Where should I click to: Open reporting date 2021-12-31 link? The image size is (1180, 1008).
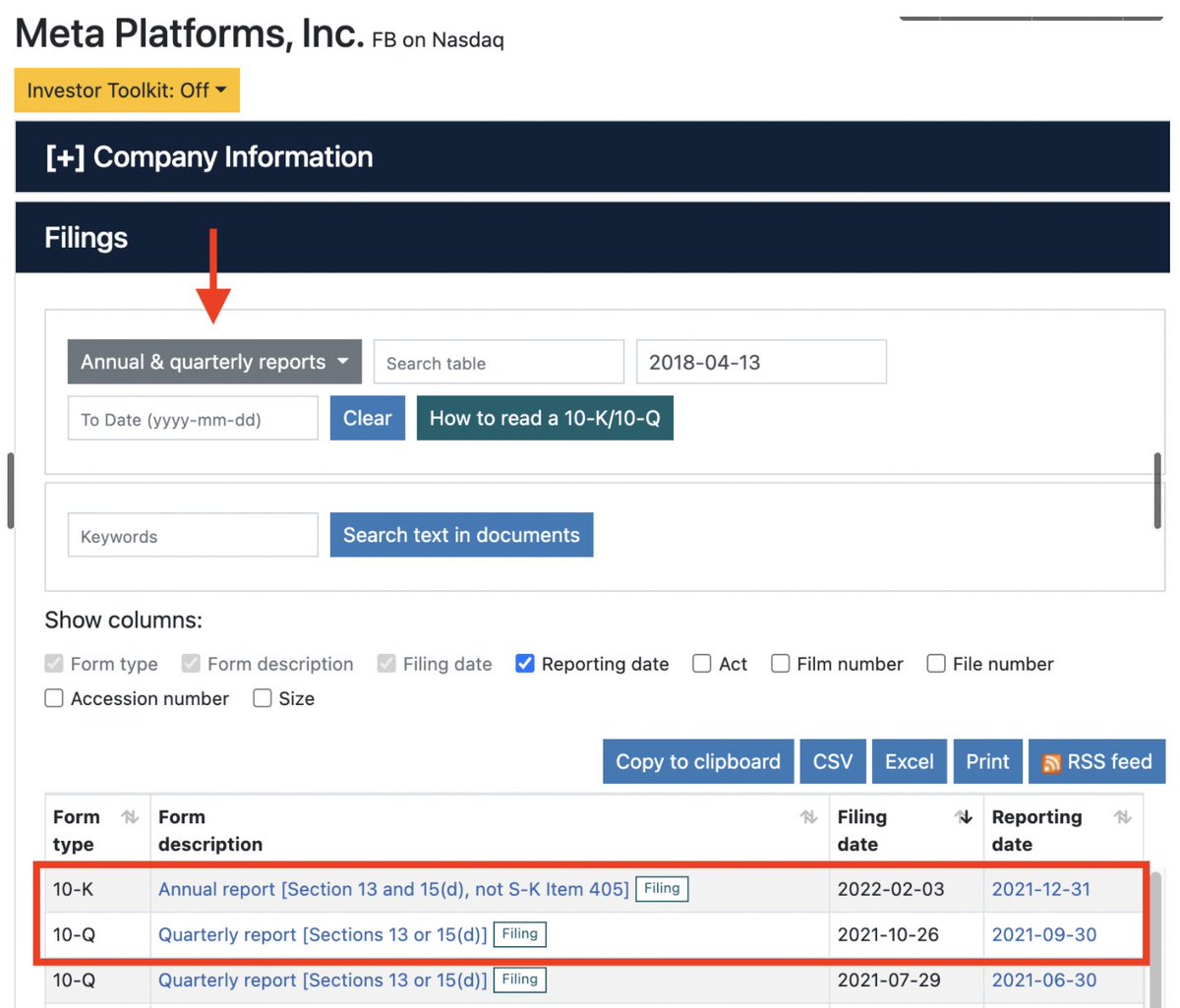click(x=1041, y=889)
